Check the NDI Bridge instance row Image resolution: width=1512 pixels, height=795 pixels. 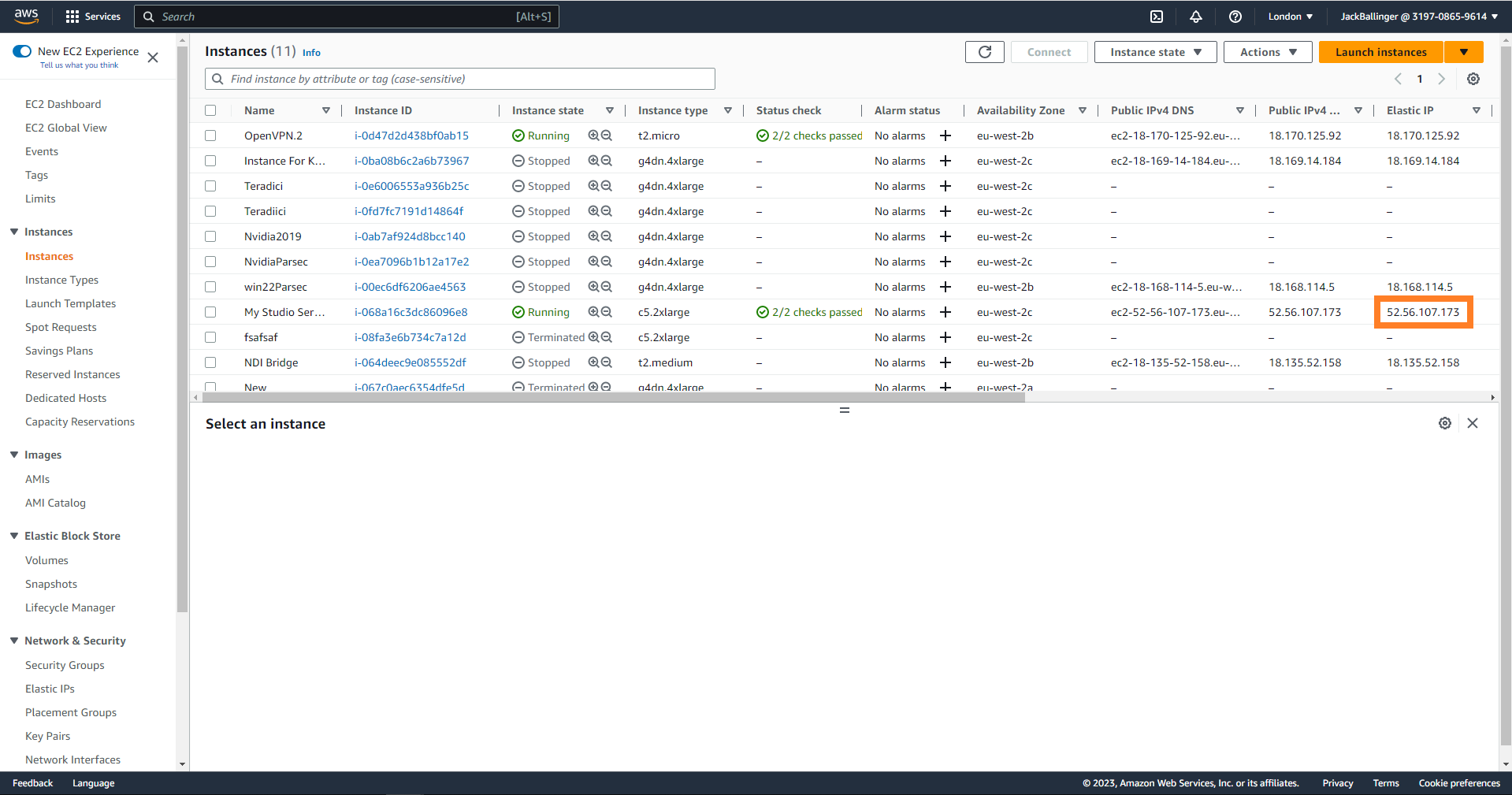[x=210, y=362]
